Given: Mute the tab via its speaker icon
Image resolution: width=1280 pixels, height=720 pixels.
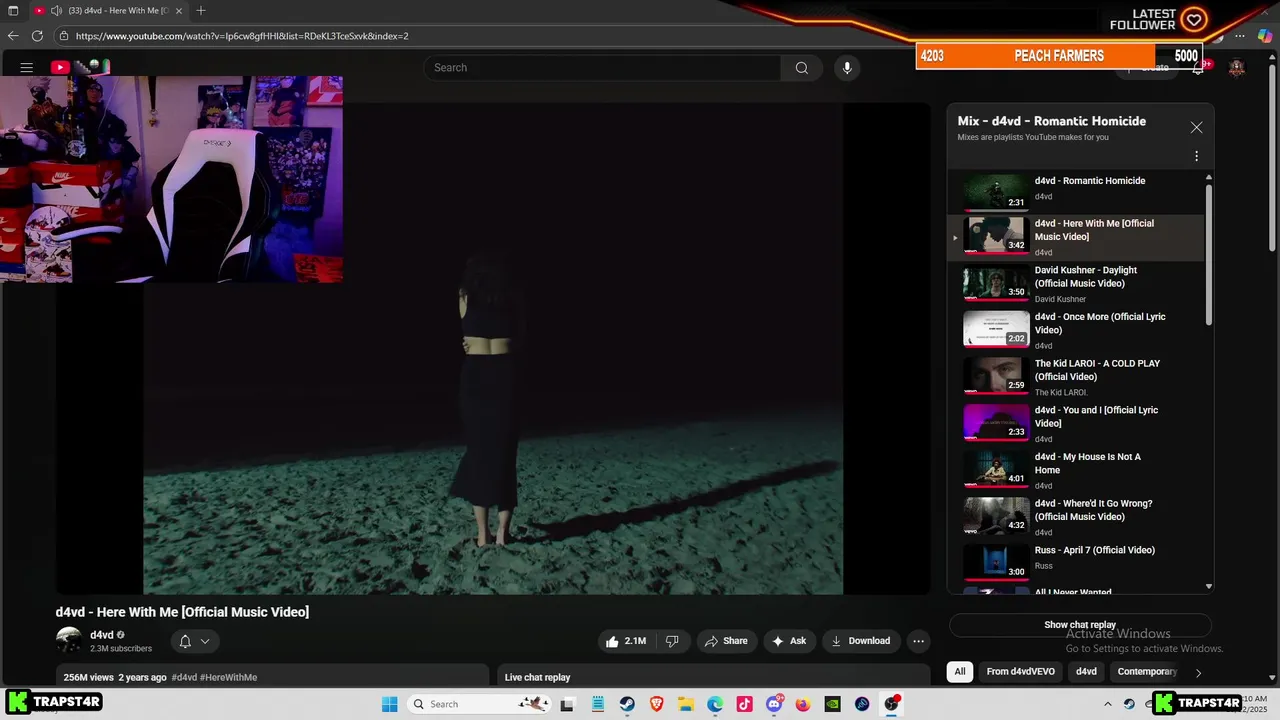Looking at the screenshot, I should (56, 11).
